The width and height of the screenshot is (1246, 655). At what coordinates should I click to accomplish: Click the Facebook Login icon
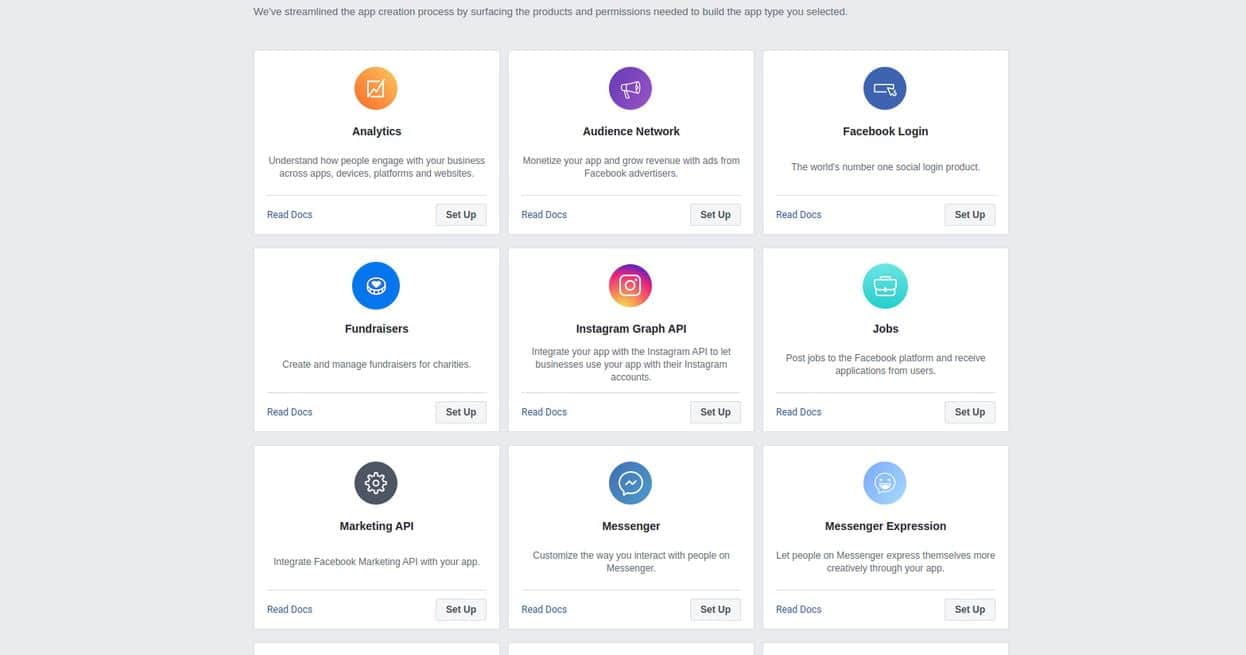(x=885, y=88)
